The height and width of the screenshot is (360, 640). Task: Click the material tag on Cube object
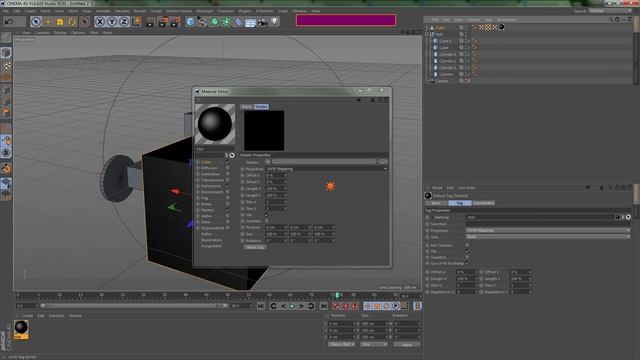pos(501,27)
